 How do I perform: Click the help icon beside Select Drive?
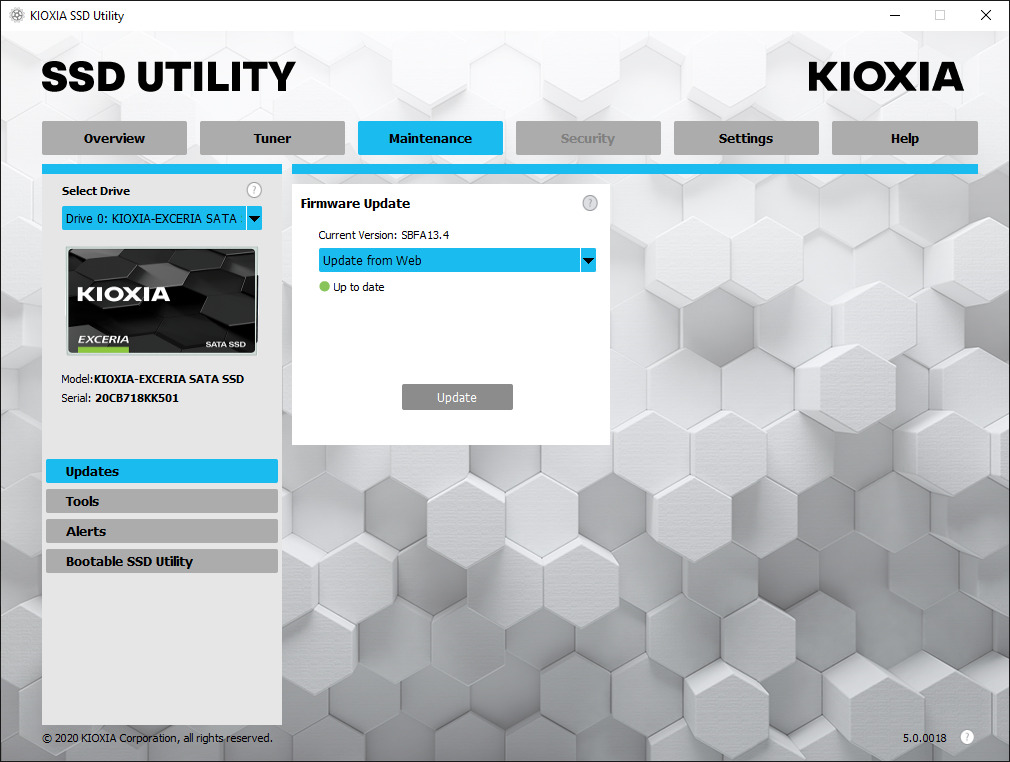(254, 190)
